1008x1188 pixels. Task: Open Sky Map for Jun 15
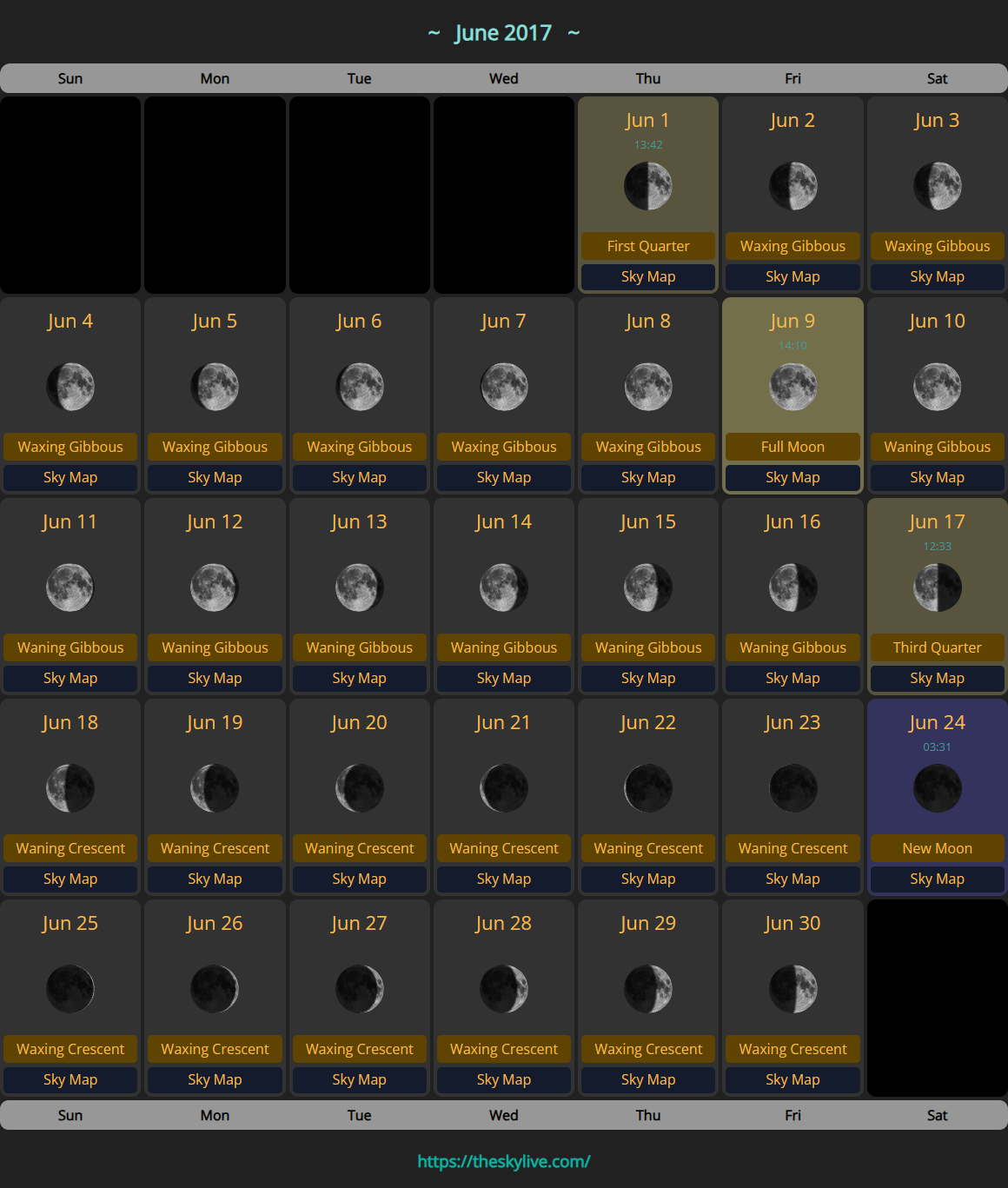(648, 678)
